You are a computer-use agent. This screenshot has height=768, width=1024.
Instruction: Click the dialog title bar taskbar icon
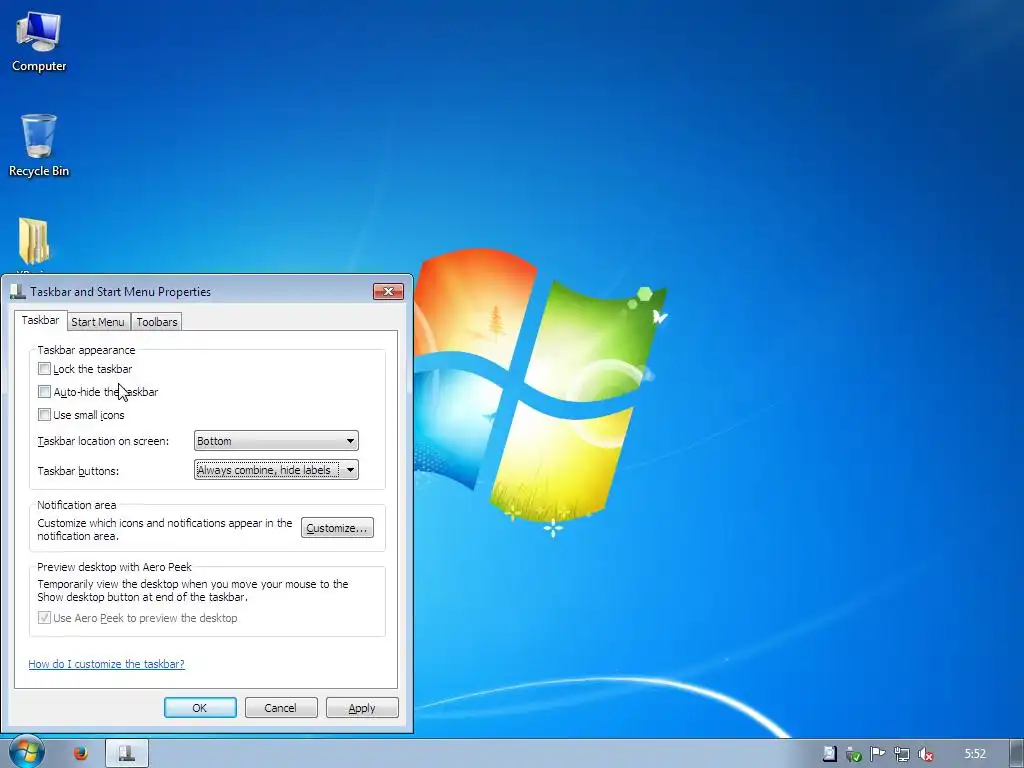(18, 291)
